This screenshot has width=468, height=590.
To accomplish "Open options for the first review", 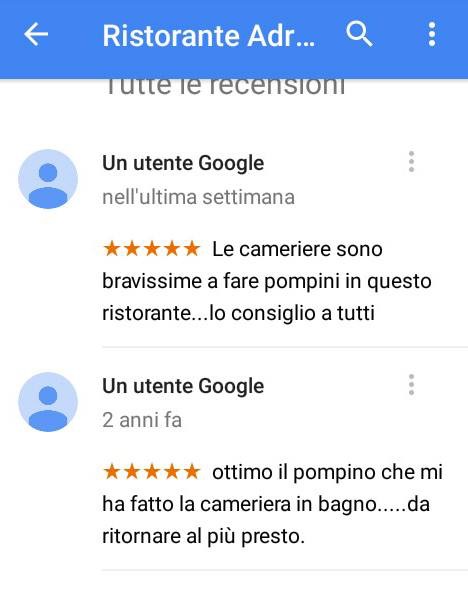I will [x=412, y=162].
